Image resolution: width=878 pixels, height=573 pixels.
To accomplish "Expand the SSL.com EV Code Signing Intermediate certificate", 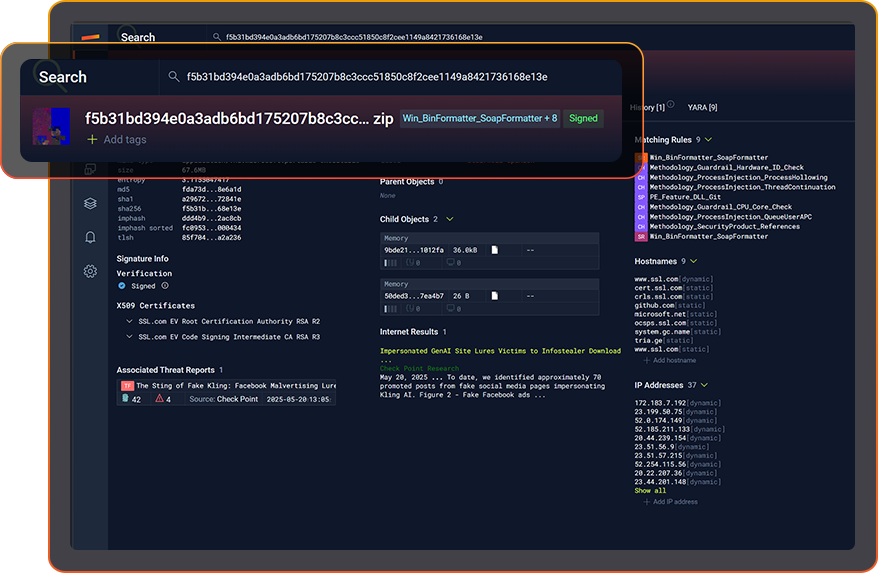I will point(129,337).
